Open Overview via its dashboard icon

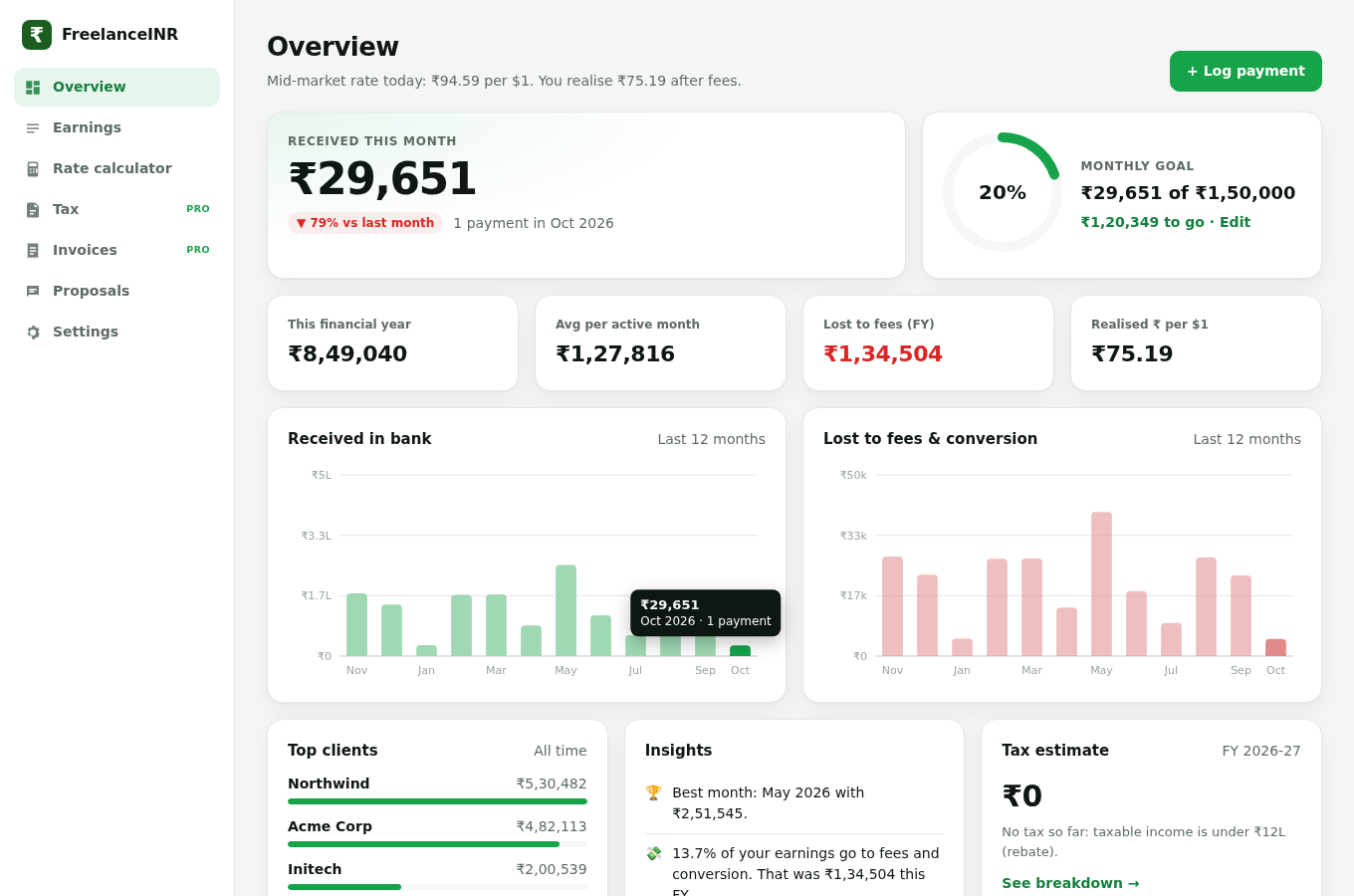tap(33, 88)
